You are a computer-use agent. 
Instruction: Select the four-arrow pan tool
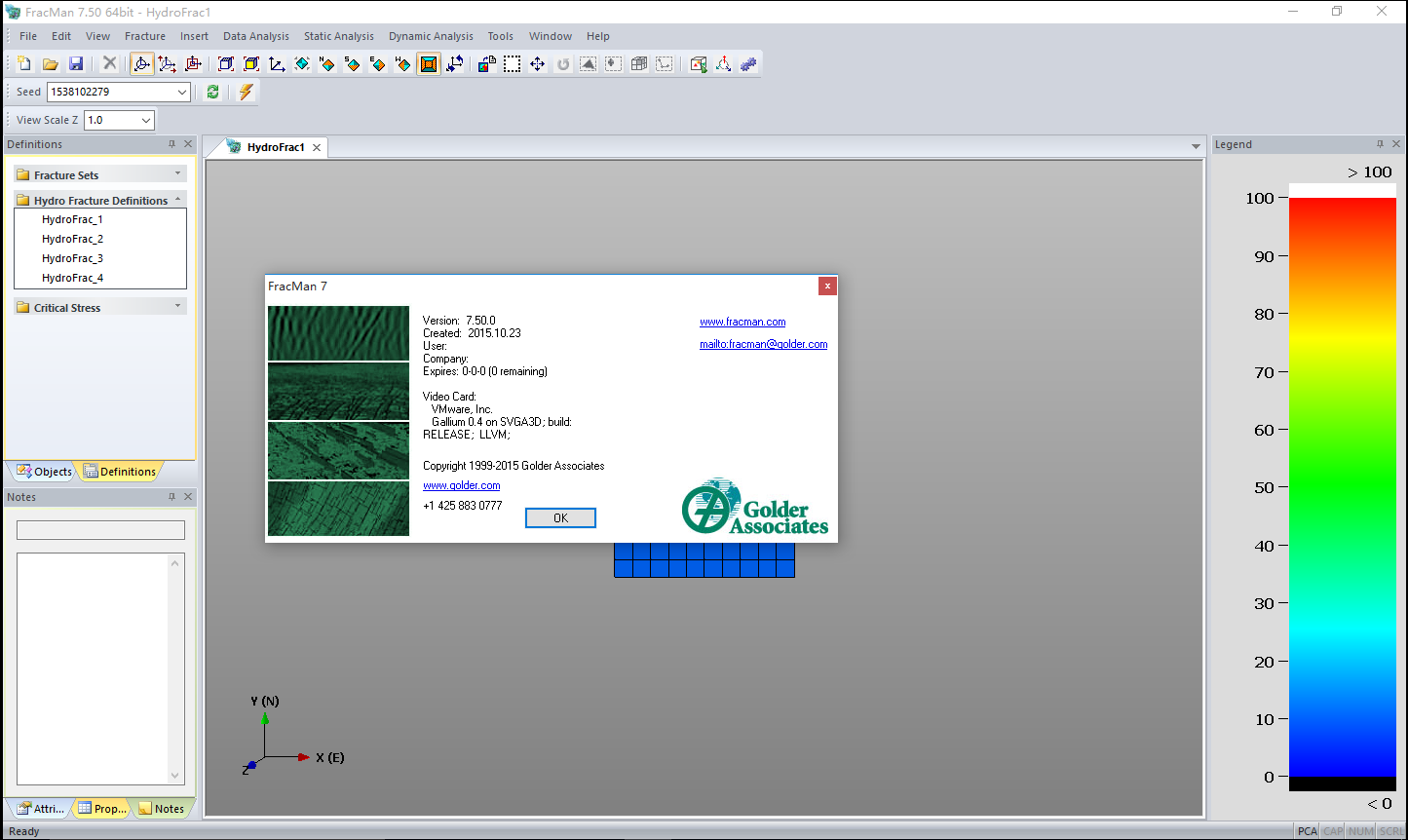(x=537, y=63)
